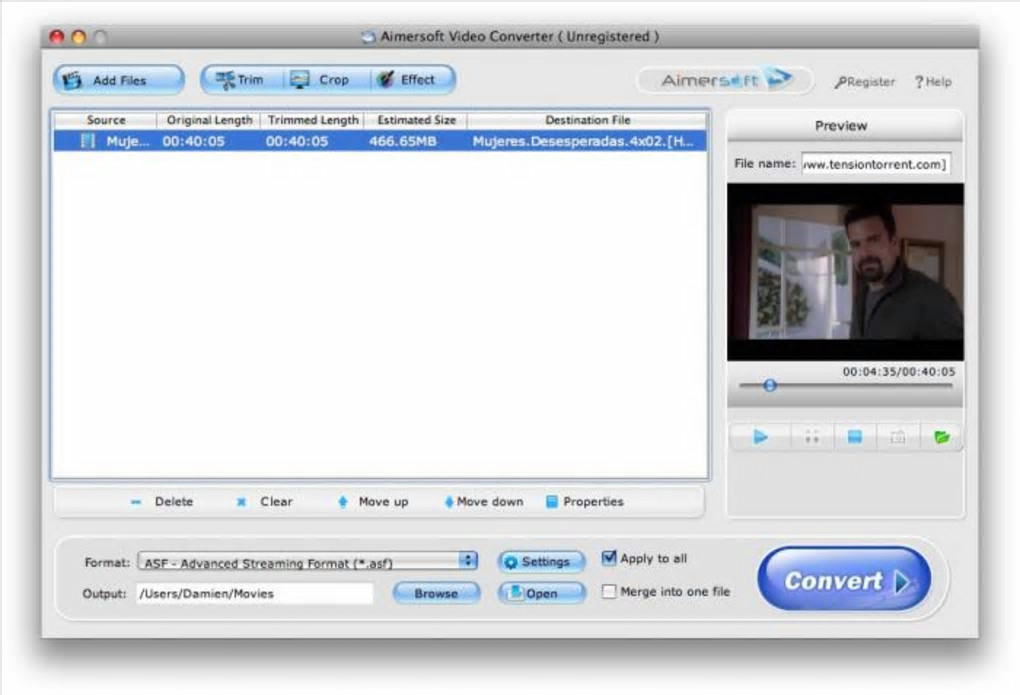Click the preview video thumbnail
Viewport: 1020px width, 695px height.
click(x=845, y=271)
